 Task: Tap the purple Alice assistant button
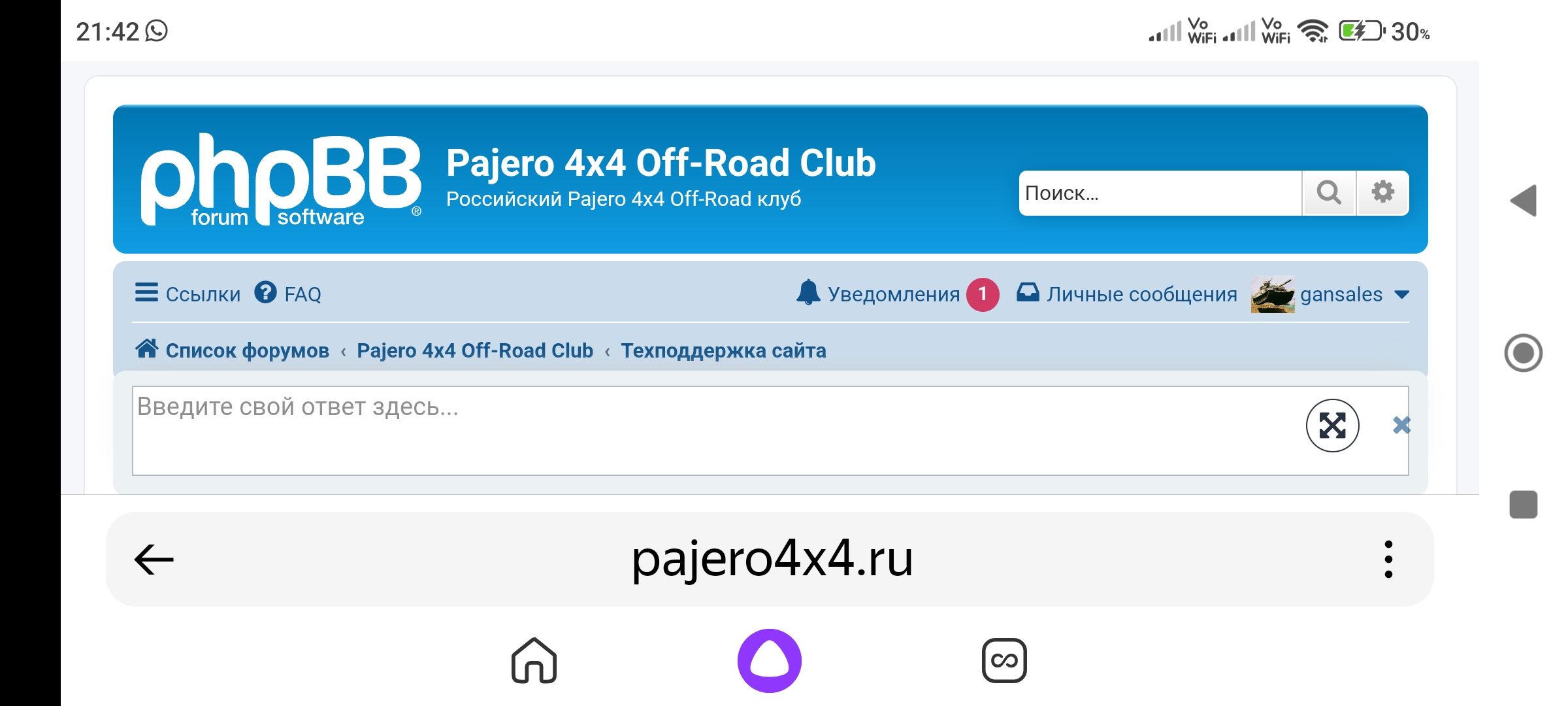click(770, 660)
